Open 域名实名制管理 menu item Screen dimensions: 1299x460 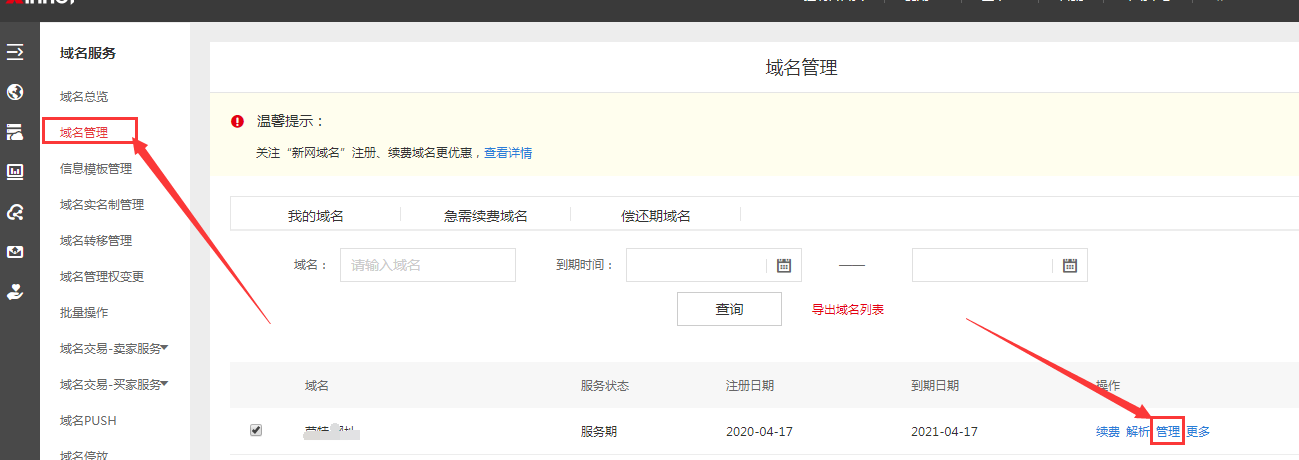[x=102, y=204]
